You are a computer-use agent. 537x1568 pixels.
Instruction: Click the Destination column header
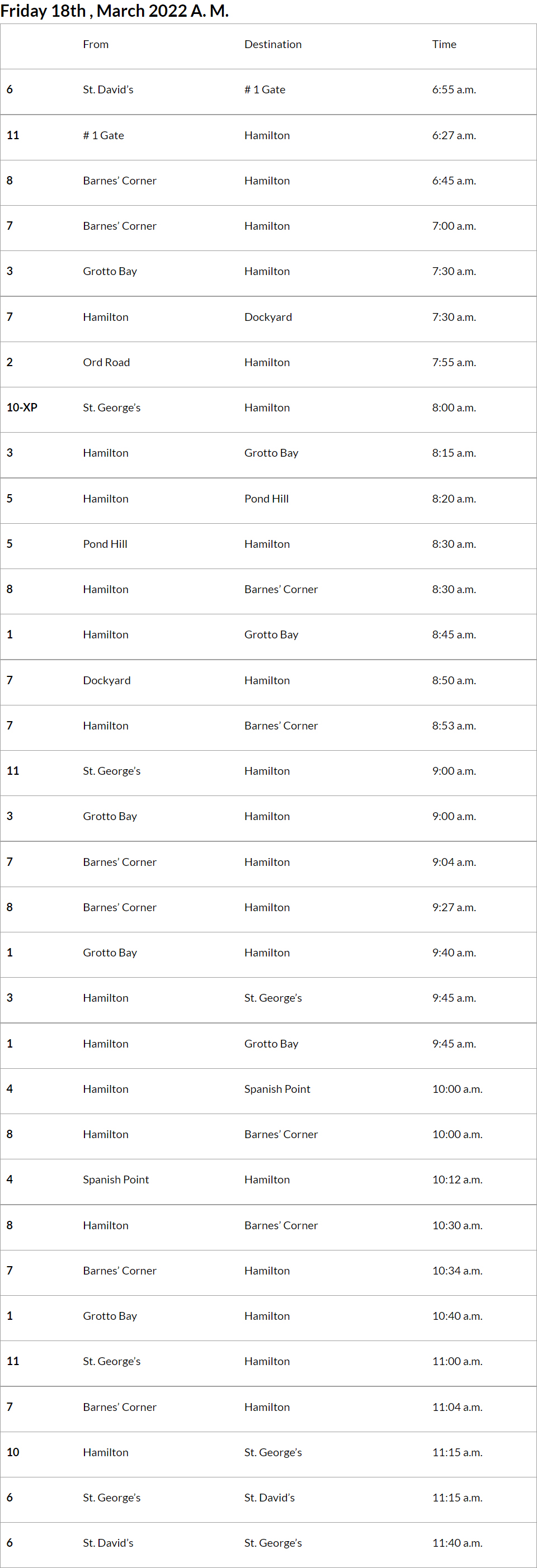273,44
